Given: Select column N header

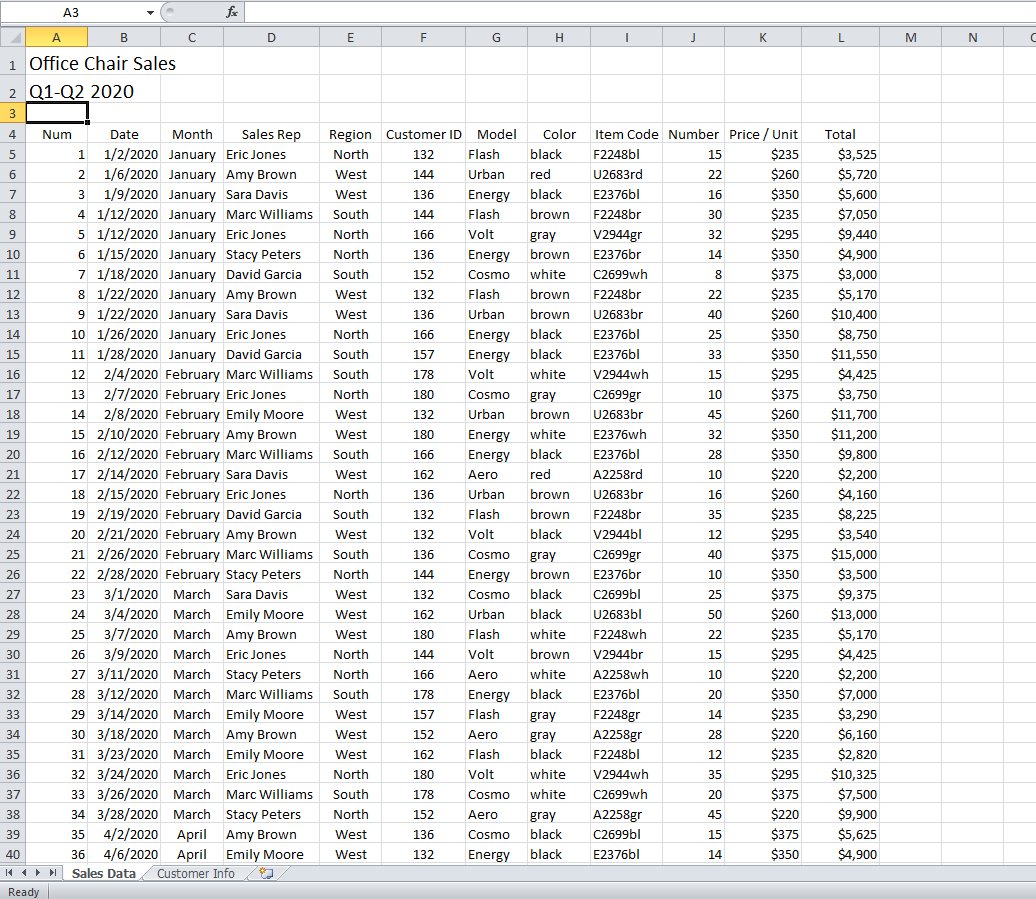Looking at the screenshot, I should (973, 38).
